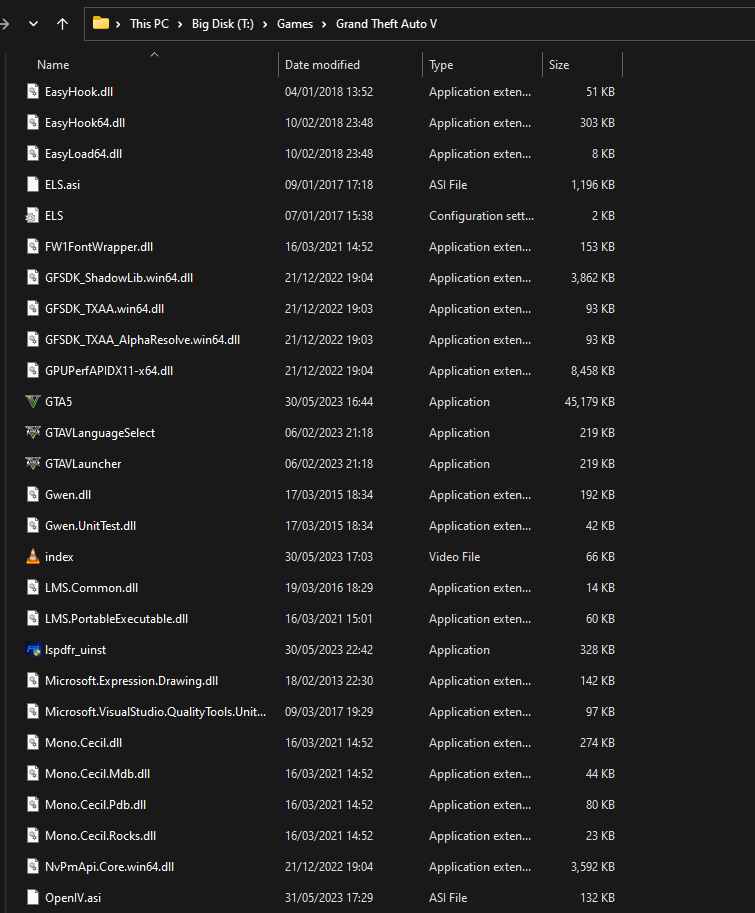The image size is (755, 913).
Task: Click ASI File type in OpenIV.asi row
Action: click(448, 898)
